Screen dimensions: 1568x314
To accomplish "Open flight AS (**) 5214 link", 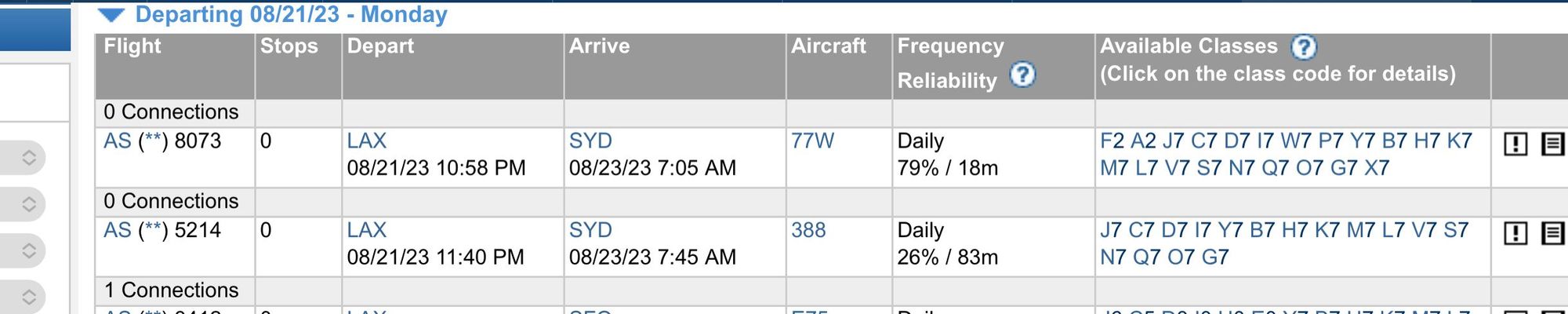I will [162, 231].
